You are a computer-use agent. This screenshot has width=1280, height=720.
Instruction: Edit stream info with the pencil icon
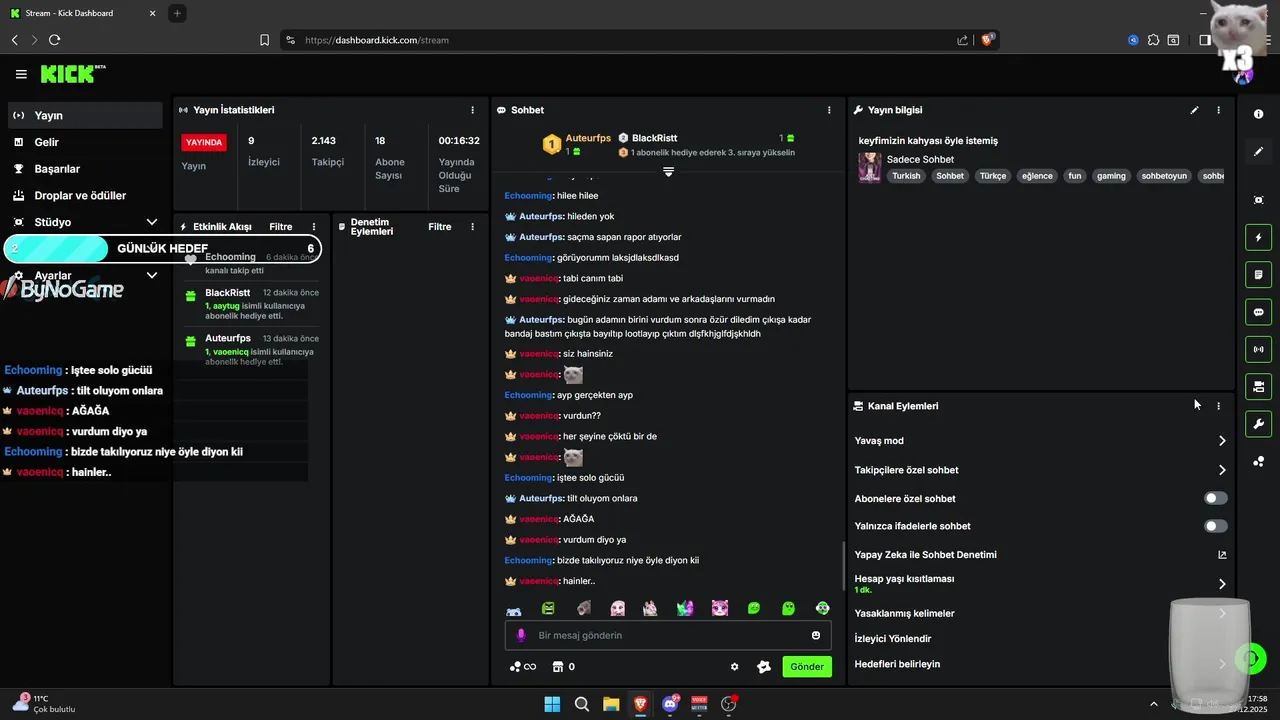click(1194, 110)
